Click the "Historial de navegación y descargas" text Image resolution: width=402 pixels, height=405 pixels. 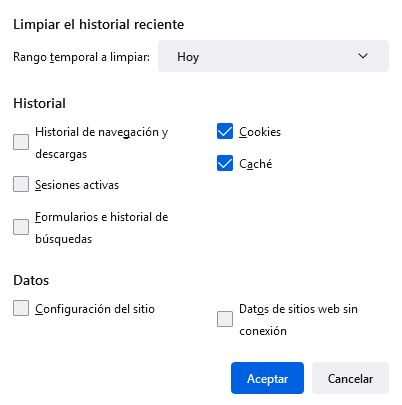[x=102, y=143]
